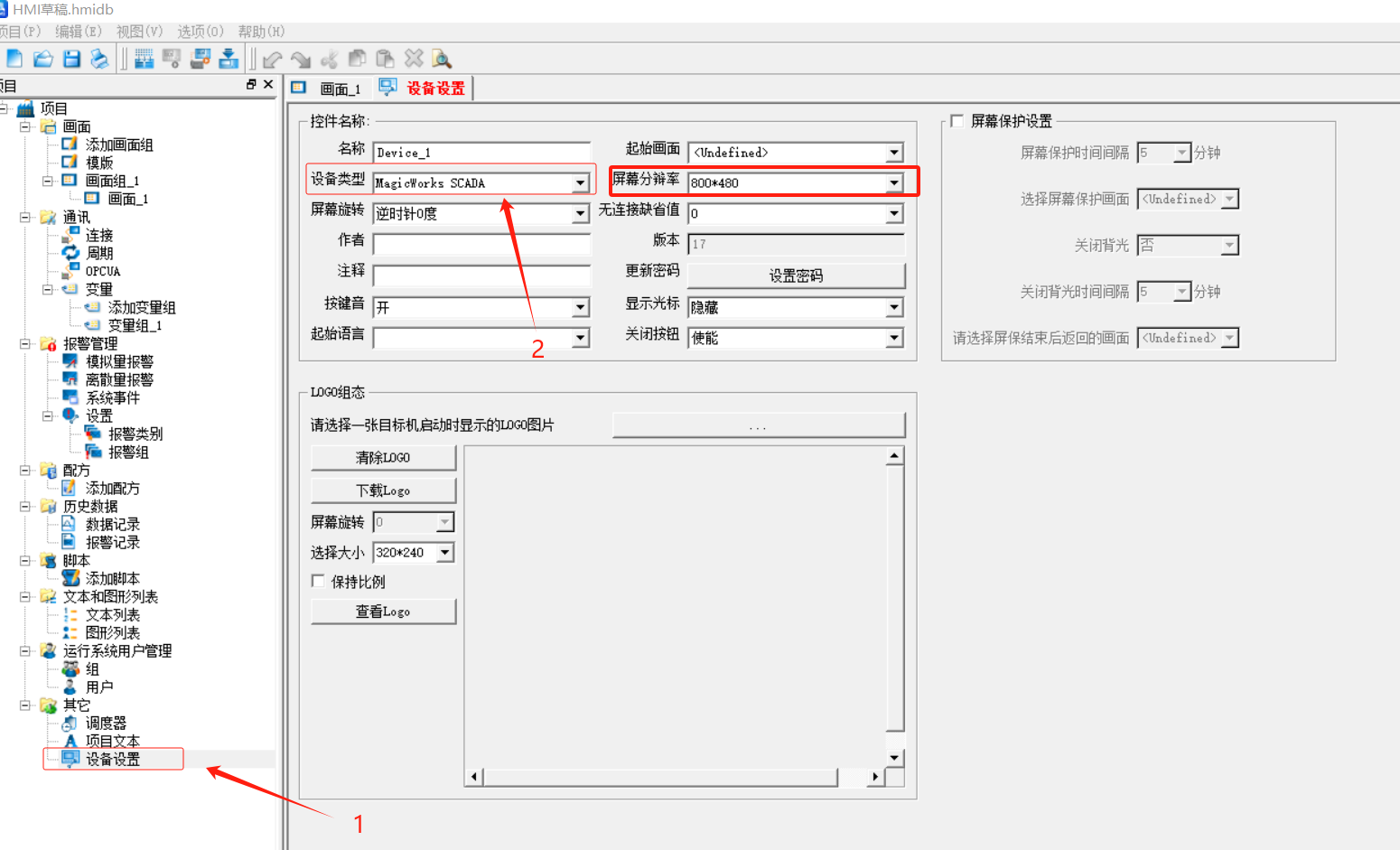The height and width of the screenshot is (850, 1400).
Task: Open the 按键音 dropdown
Action: click(x=580, y=307)
